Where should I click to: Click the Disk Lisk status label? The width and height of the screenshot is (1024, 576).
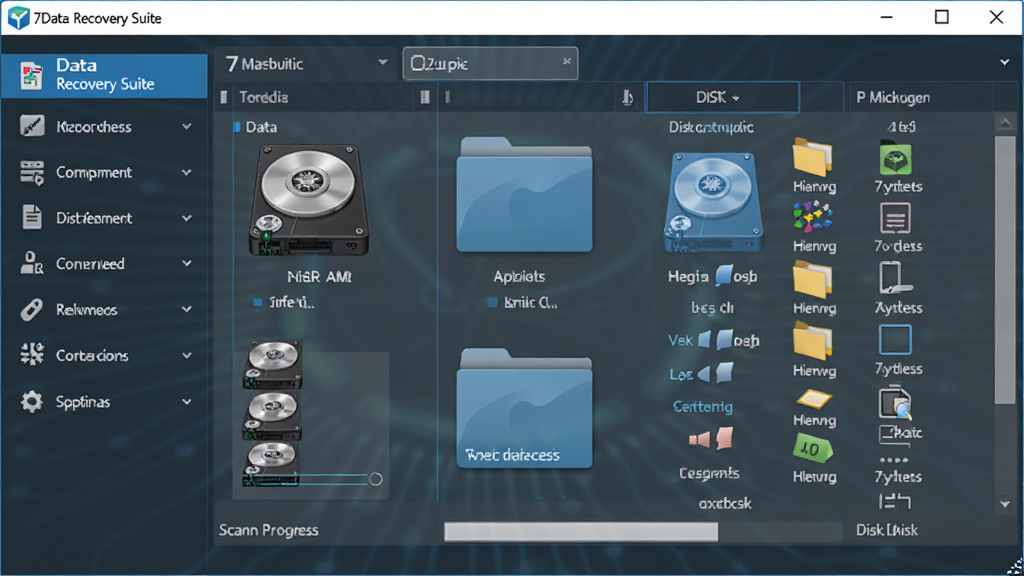click(887, 530)
